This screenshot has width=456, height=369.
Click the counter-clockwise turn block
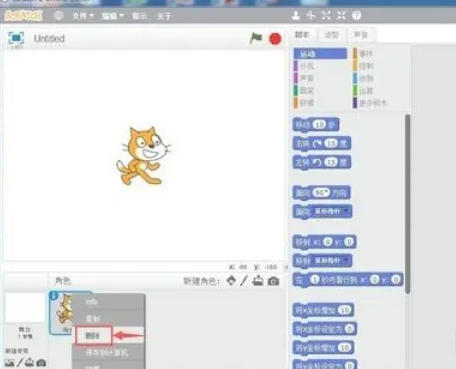321,162
